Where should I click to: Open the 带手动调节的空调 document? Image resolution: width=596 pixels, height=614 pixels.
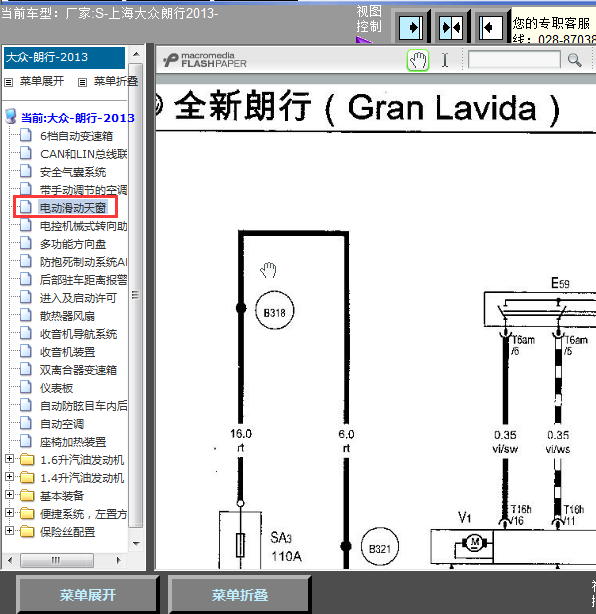[x=84, y=190]
